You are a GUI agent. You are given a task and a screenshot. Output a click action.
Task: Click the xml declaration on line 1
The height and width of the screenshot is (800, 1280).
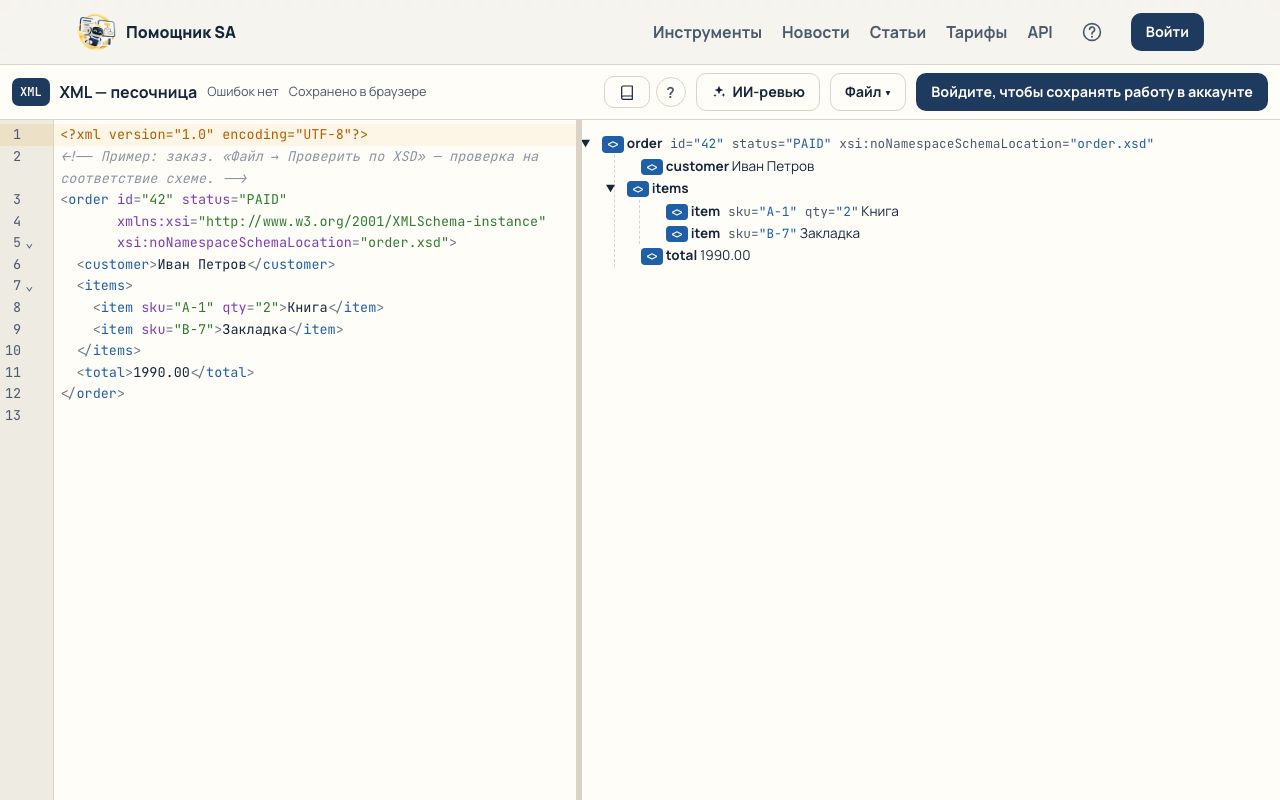214,135
